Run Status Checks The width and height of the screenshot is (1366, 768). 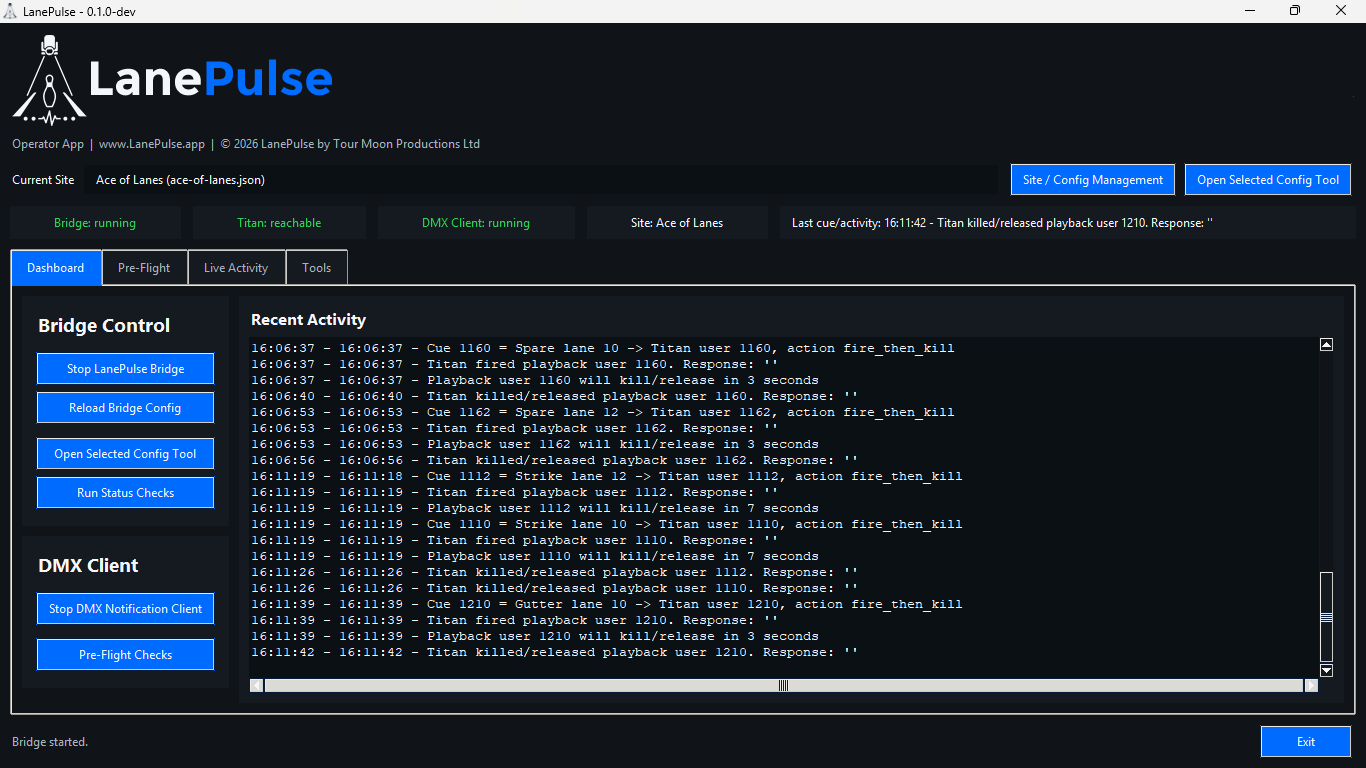tap(126, 493)
